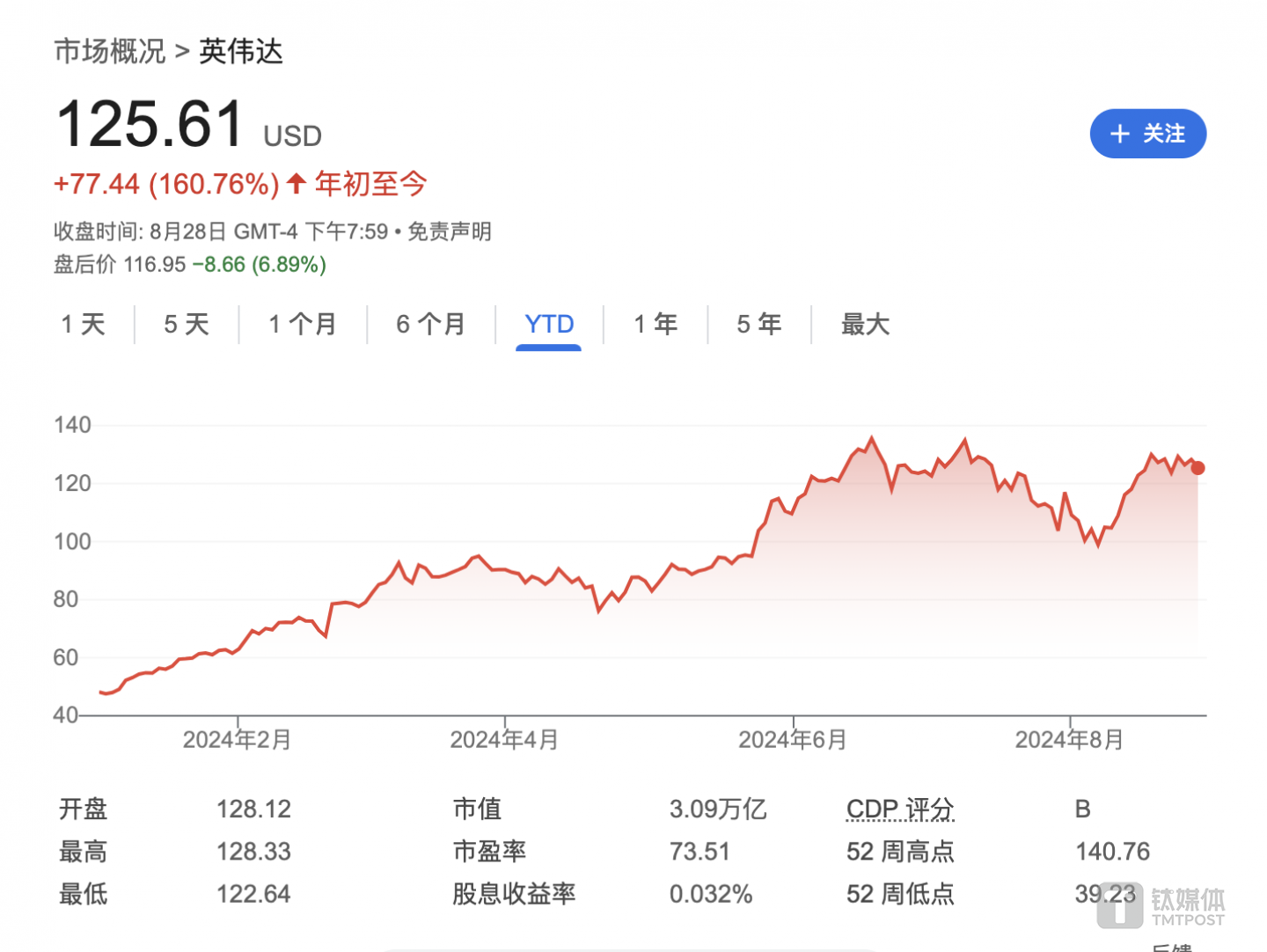Click the red up-arrow icon beside gain

pos(297,184)
